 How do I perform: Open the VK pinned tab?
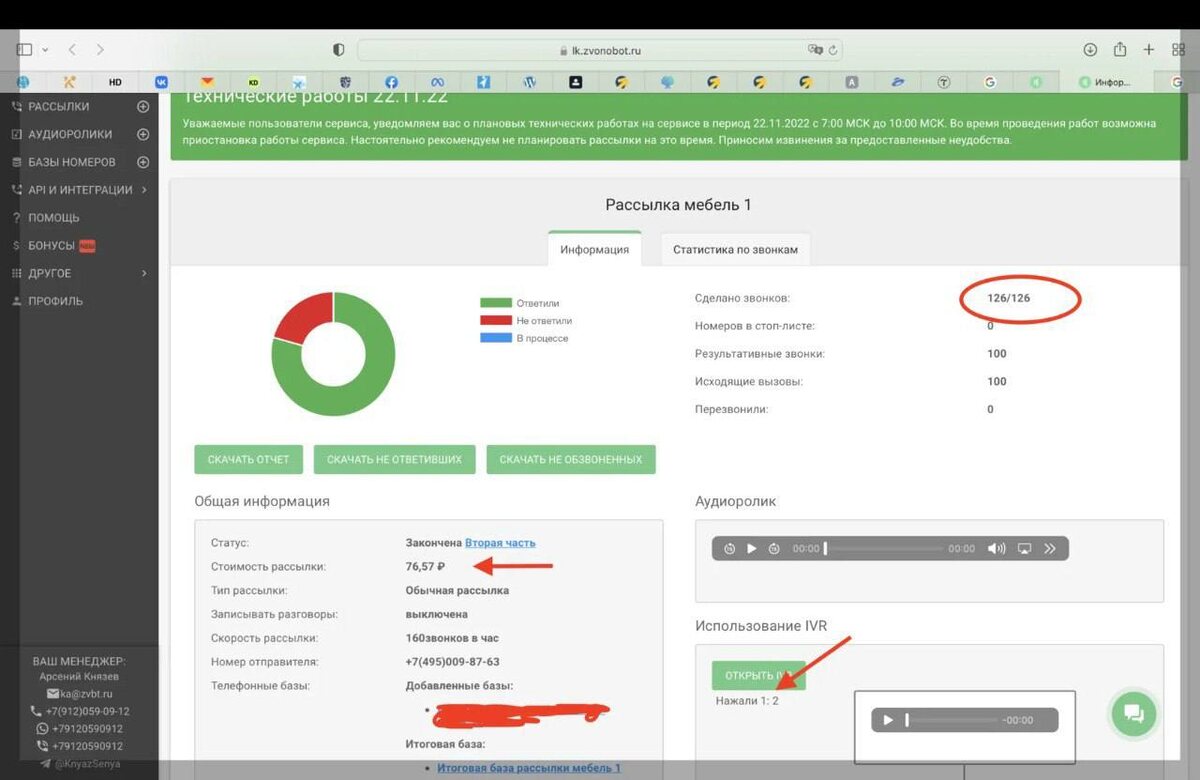click(x=161, y=82)
